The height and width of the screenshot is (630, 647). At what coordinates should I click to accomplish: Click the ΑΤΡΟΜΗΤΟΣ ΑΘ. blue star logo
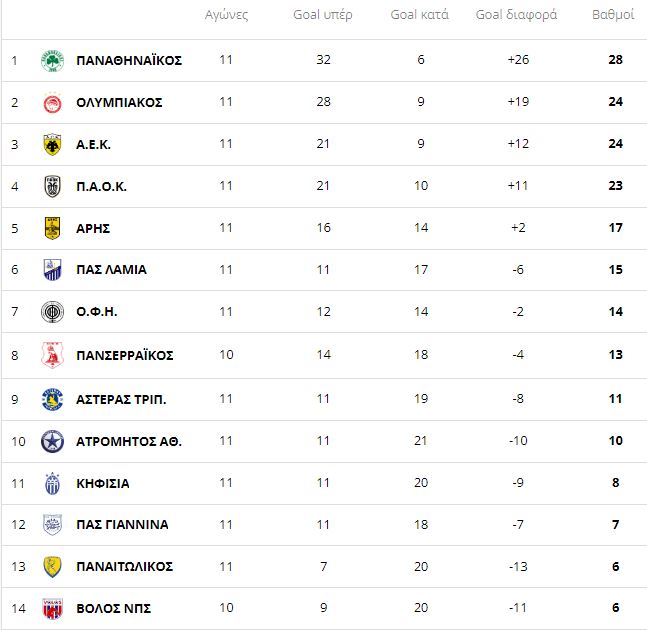(52, 441)
